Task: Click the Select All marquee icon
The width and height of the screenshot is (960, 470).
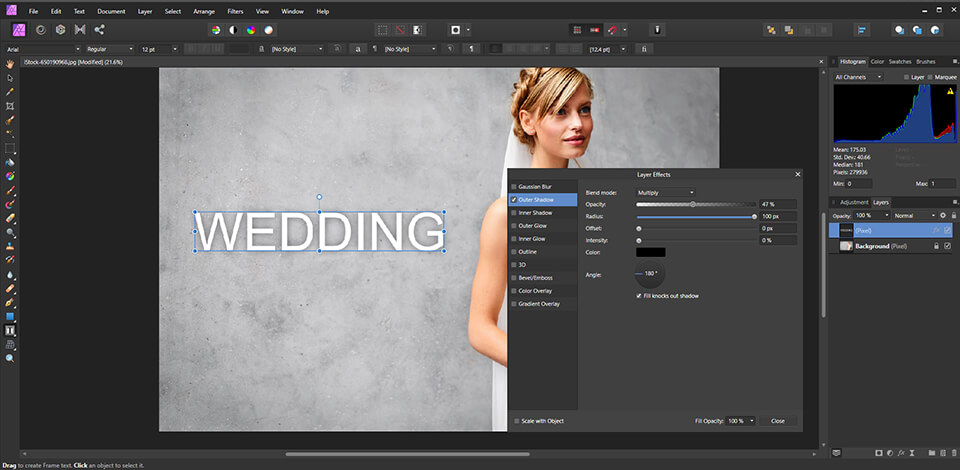Action: click(382, 29)
